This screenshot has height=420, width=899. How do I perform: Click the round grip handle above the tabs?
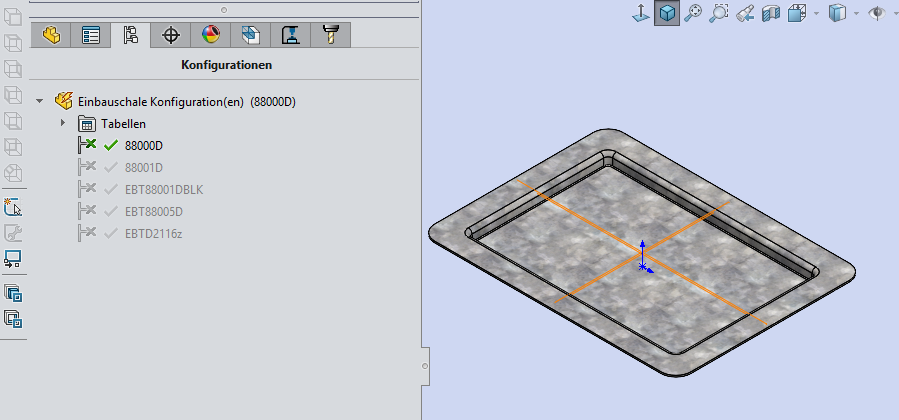point(224,10)
